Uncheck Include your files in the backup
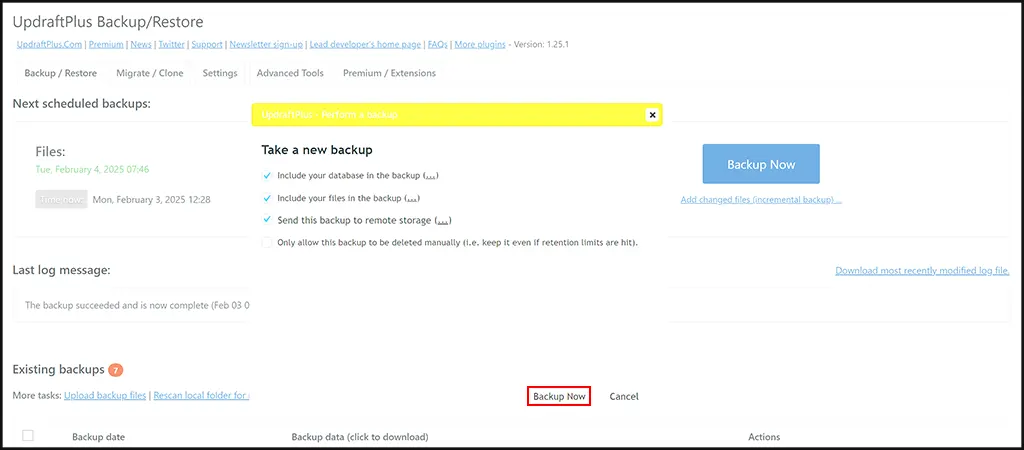The height and width of the screenshot is (450, 1024). (266, 198)
